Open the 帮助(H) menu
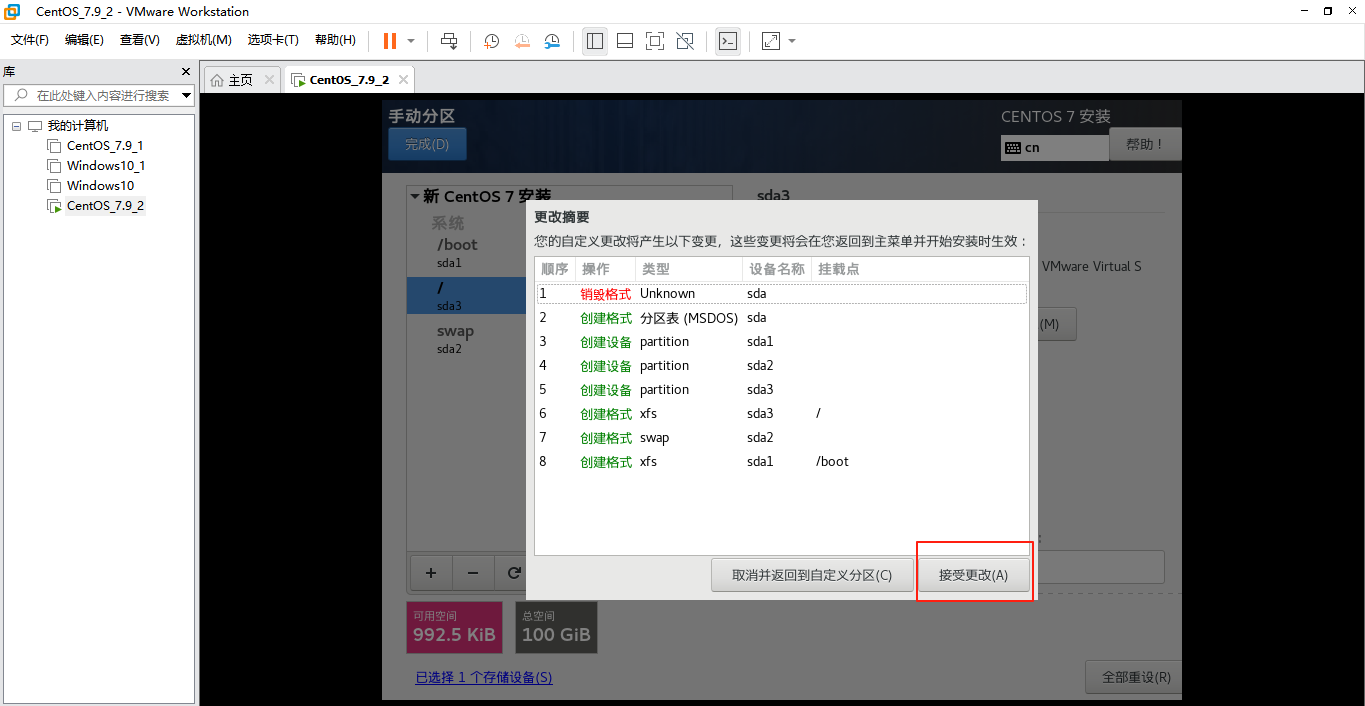 tap(335, 40)
